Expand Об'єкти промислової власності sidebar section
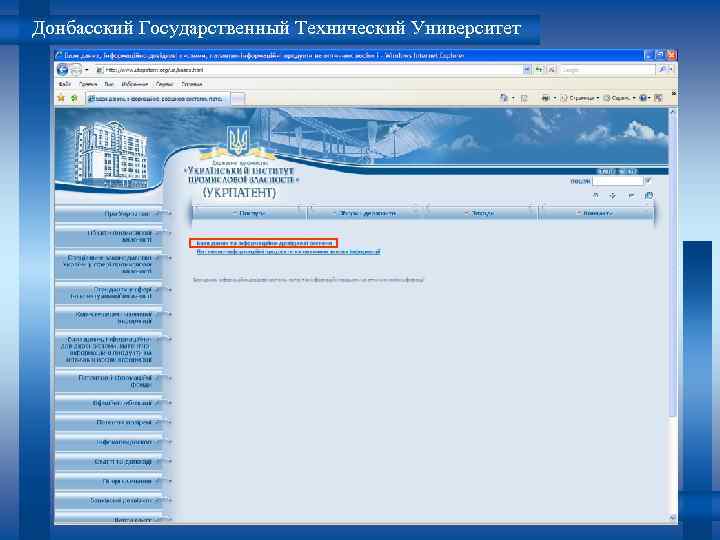This screenshot has width=720, height=540. pyautogui.click(x=109, y=236)
